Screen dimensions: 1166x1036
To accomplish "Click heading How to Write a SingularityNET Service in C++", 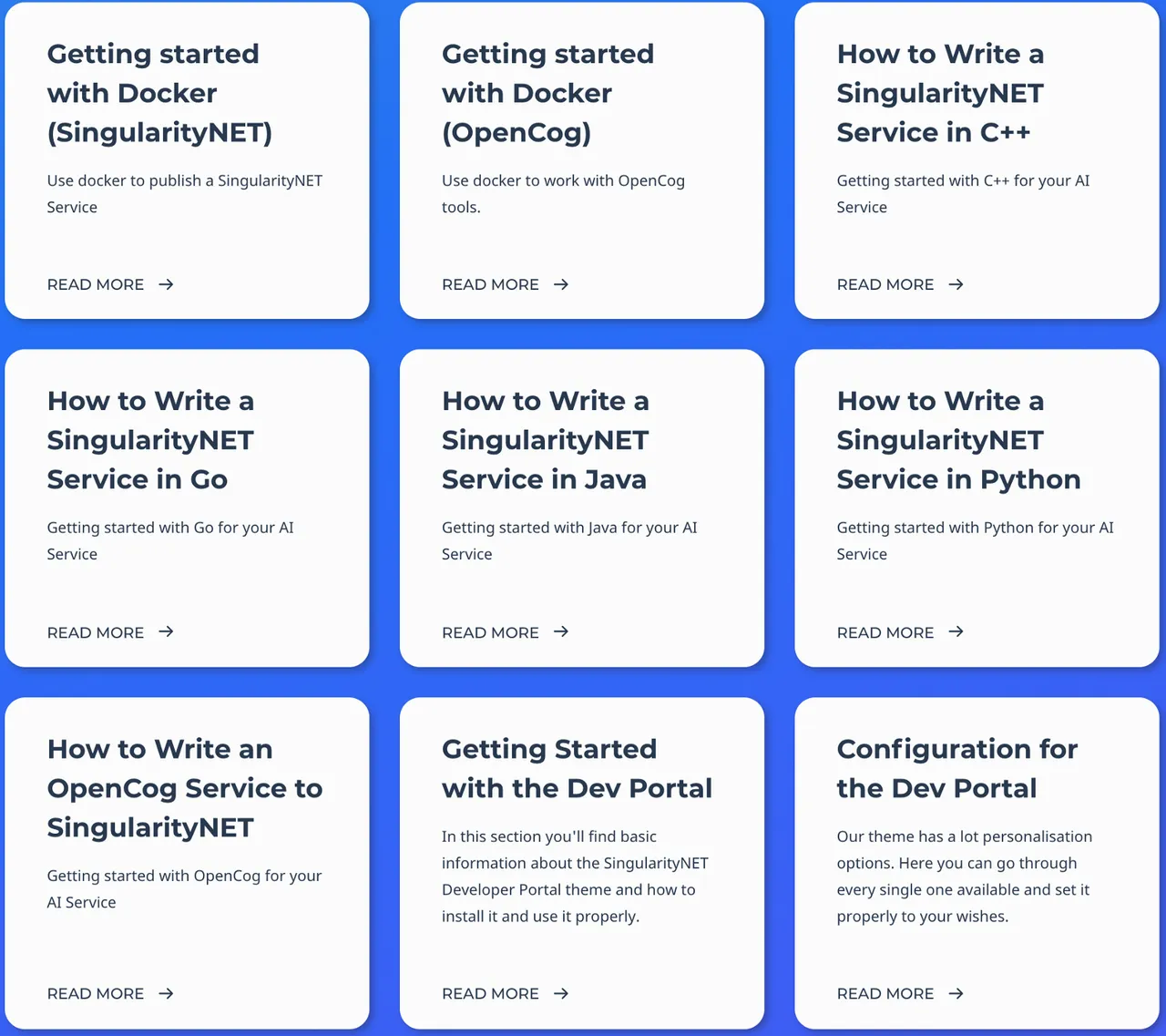I will pos(940,93).
